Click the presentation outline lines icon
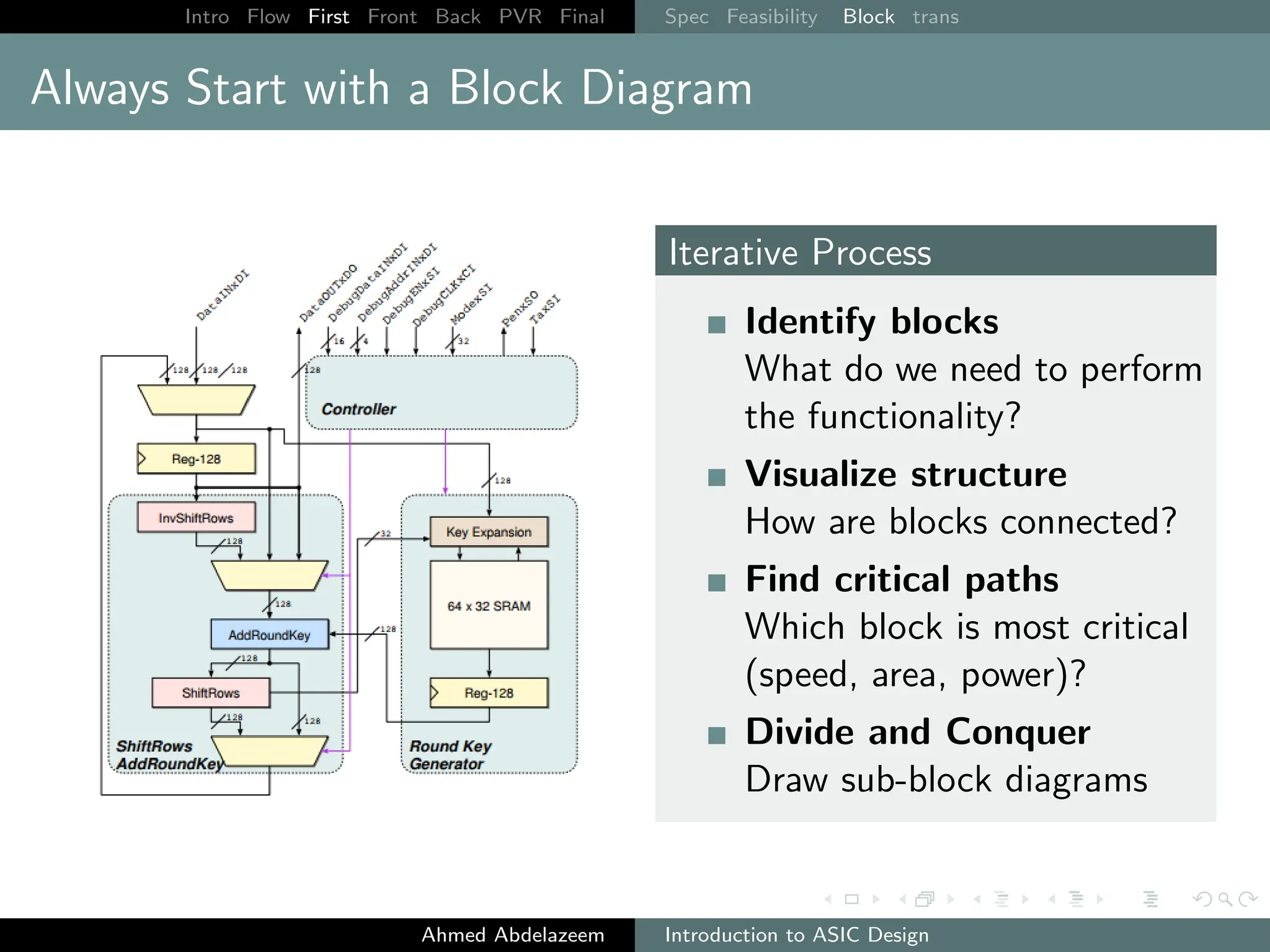The width and height of the screenshot is (1270, 952). pyautogui.click(x=1150, y=899)
